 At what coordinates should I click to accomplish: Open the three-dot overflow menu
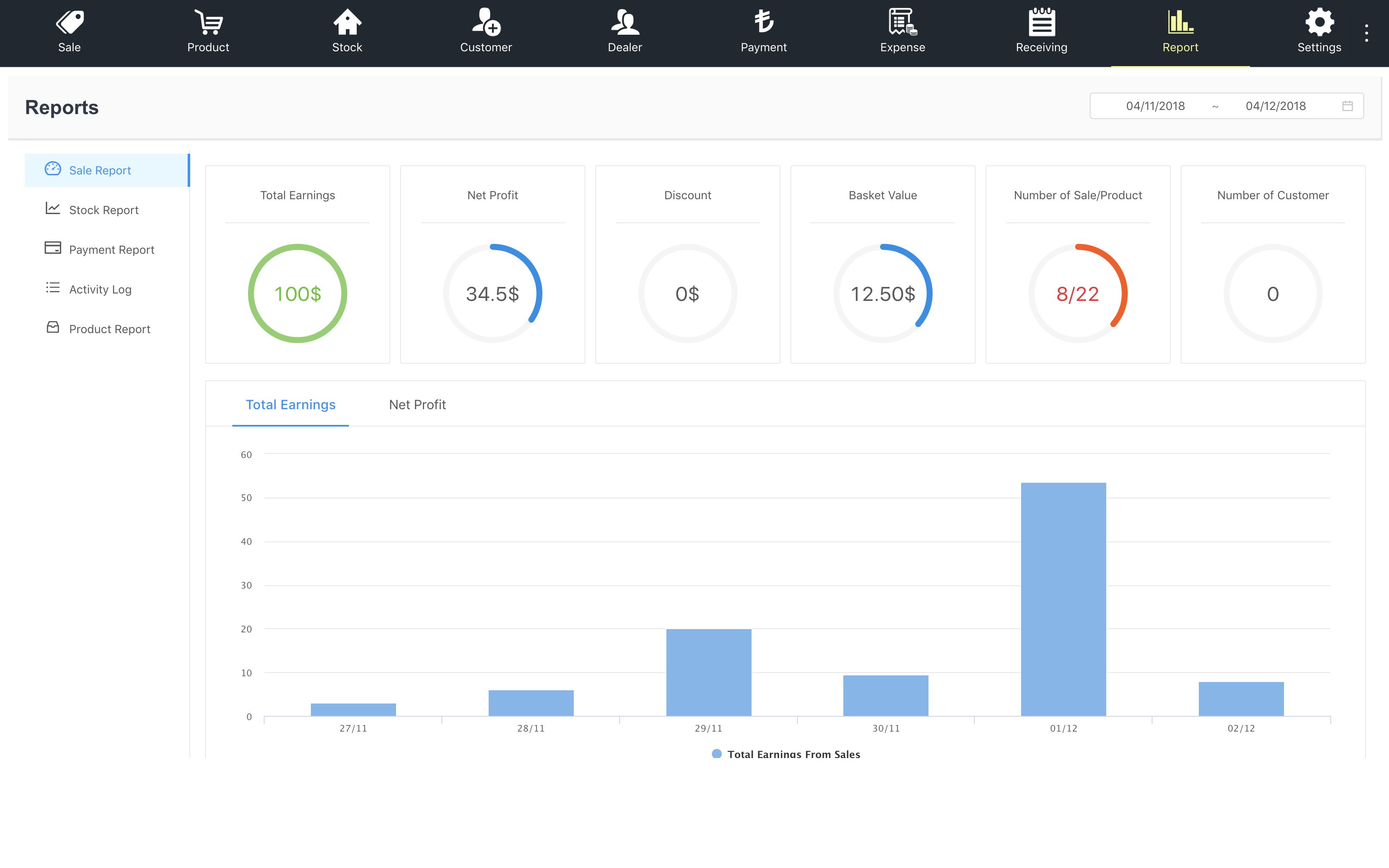pyautogui.click(x=1367, y=33)
